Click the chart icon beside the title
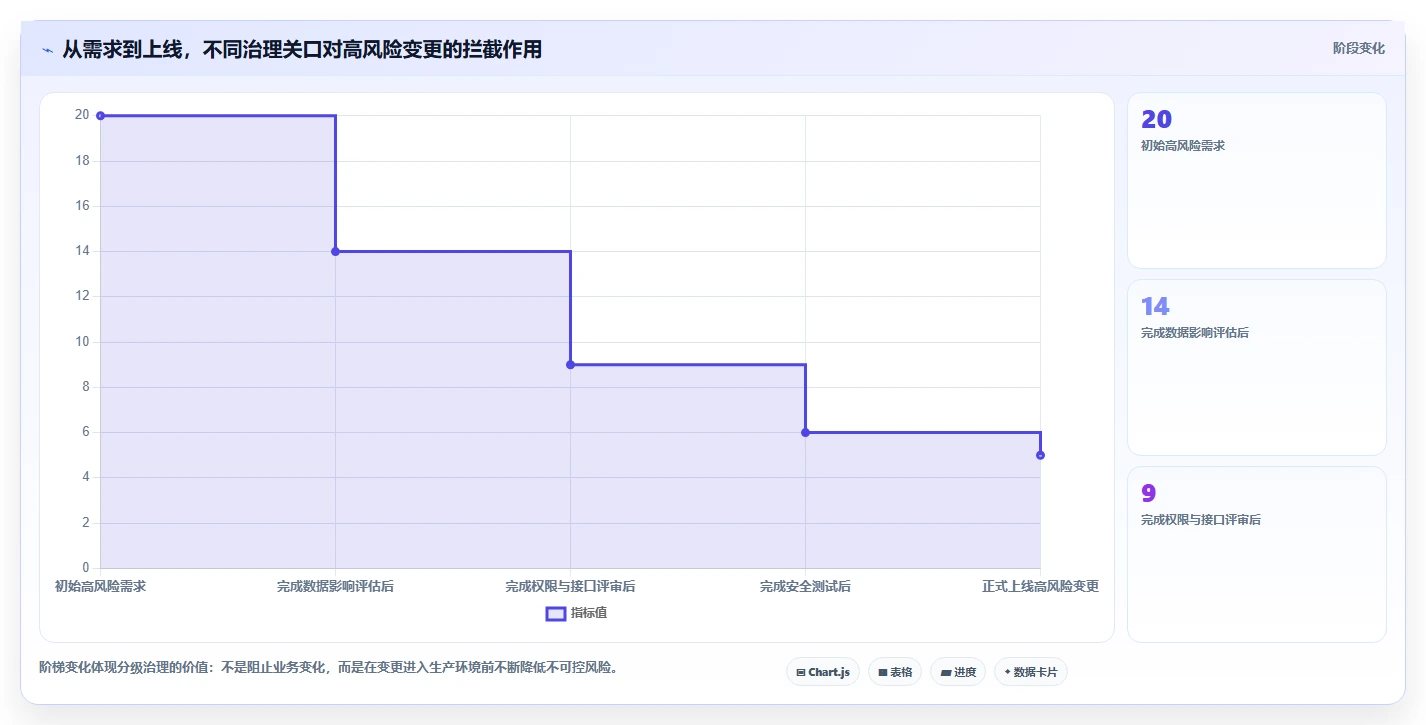The image size is (1426, 725). click(x=47, y=50)
